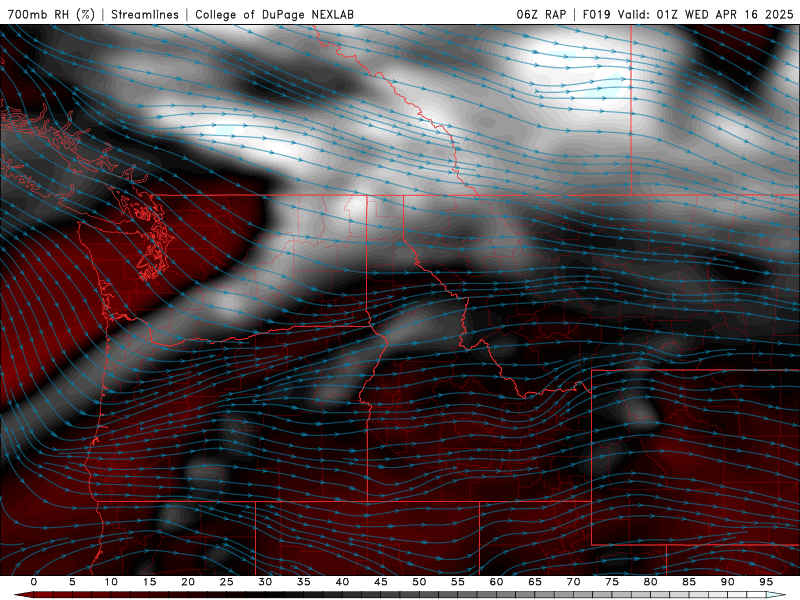Click the '75' label on the color scale

coord(612,582)
